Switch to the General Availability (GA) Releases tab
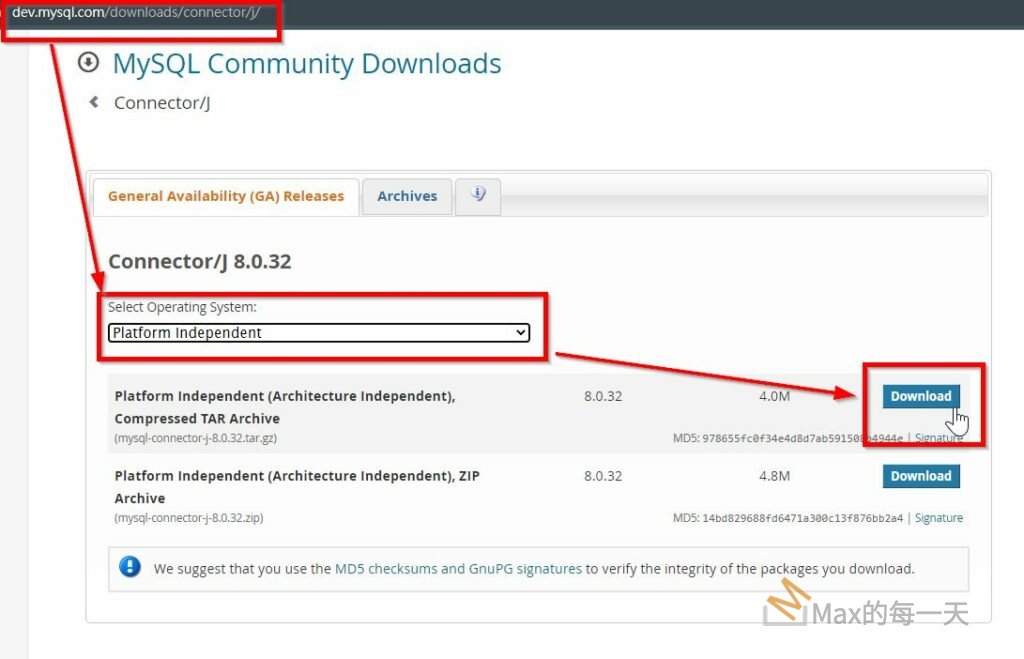 coord(225,196)
